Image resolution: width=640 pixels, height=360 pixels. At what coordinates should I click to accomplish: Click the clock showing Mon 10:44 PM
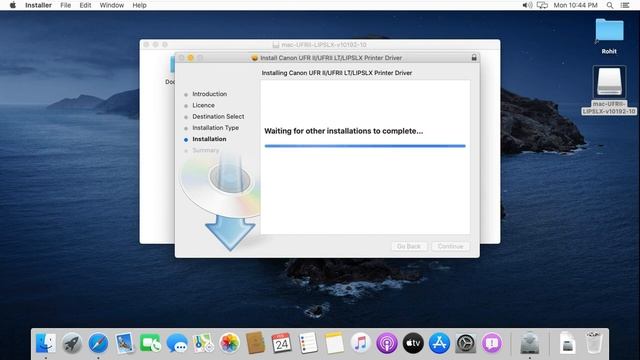pyautogui.click(x=575, y=5)
